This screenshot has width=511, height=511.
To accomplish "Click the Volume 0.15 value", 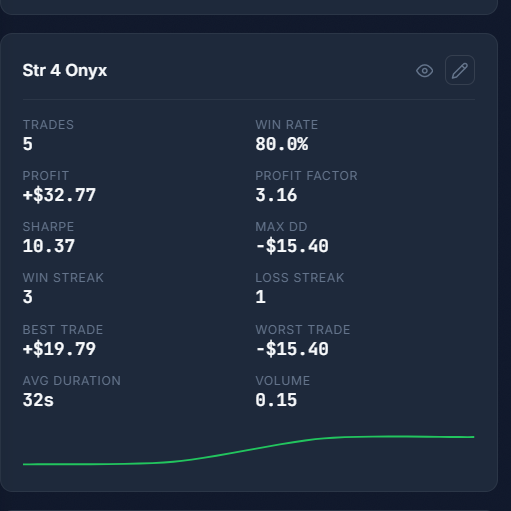I will (x=276, y=400).
